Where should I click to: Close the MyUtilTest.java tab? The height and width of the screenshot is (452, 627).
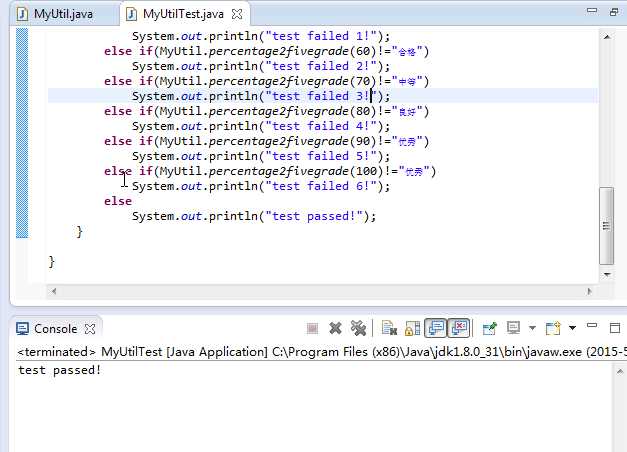point(237,14)
